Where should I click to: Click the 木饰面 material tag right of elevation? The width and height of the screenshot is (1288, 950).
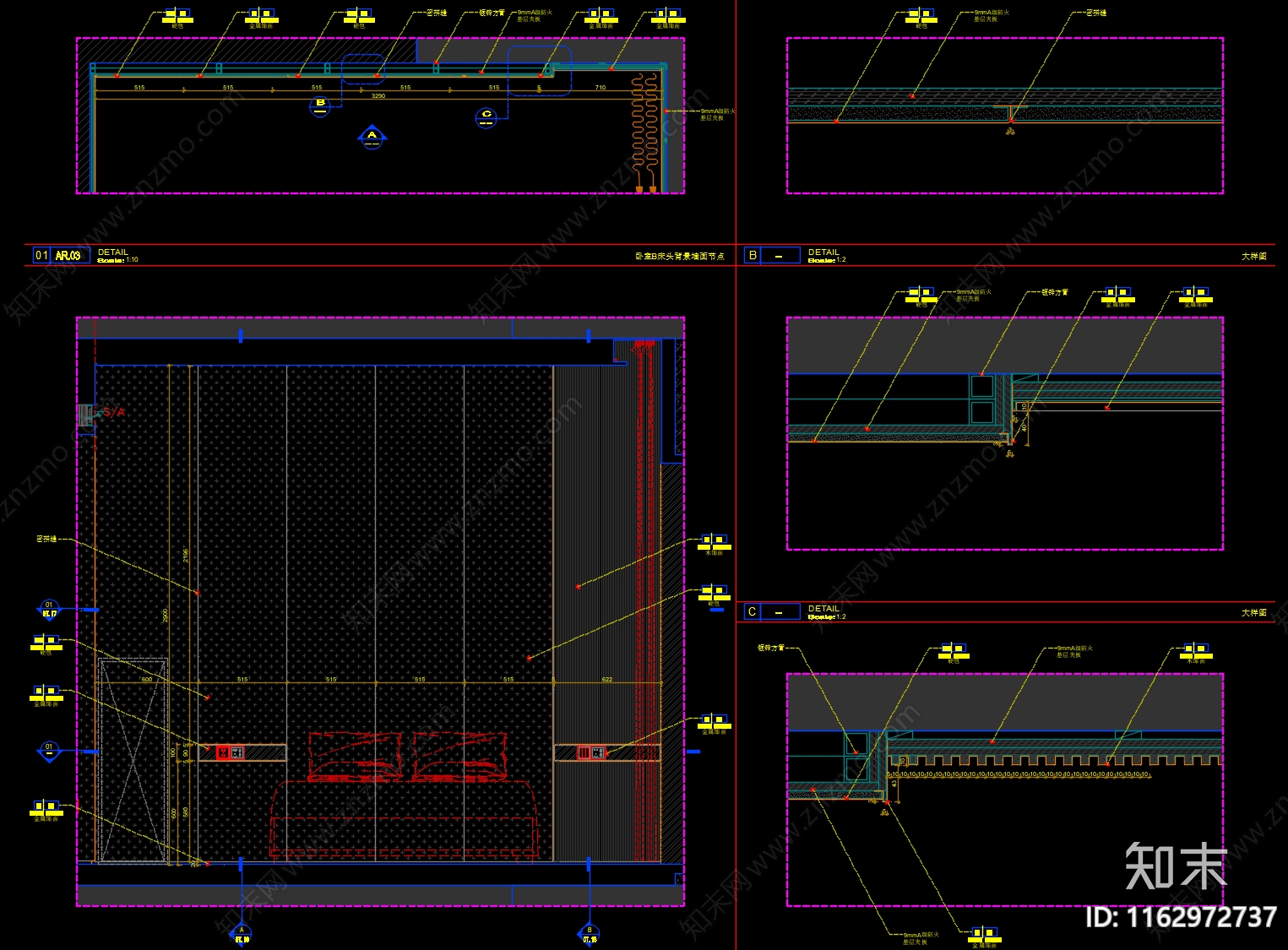(715, 545)
